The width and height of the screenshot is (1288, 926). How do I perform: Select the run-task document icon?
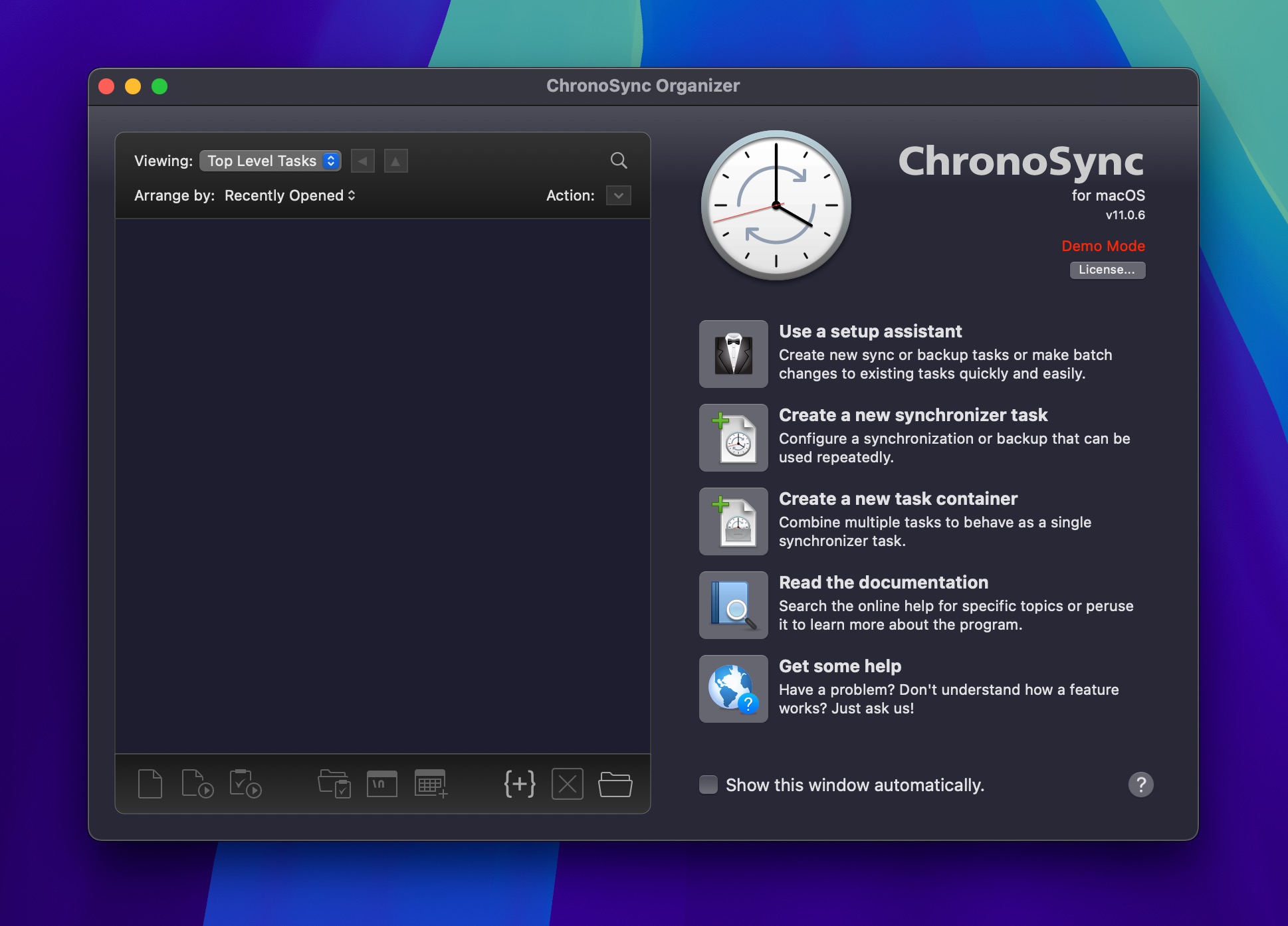(x=197, y=784)
